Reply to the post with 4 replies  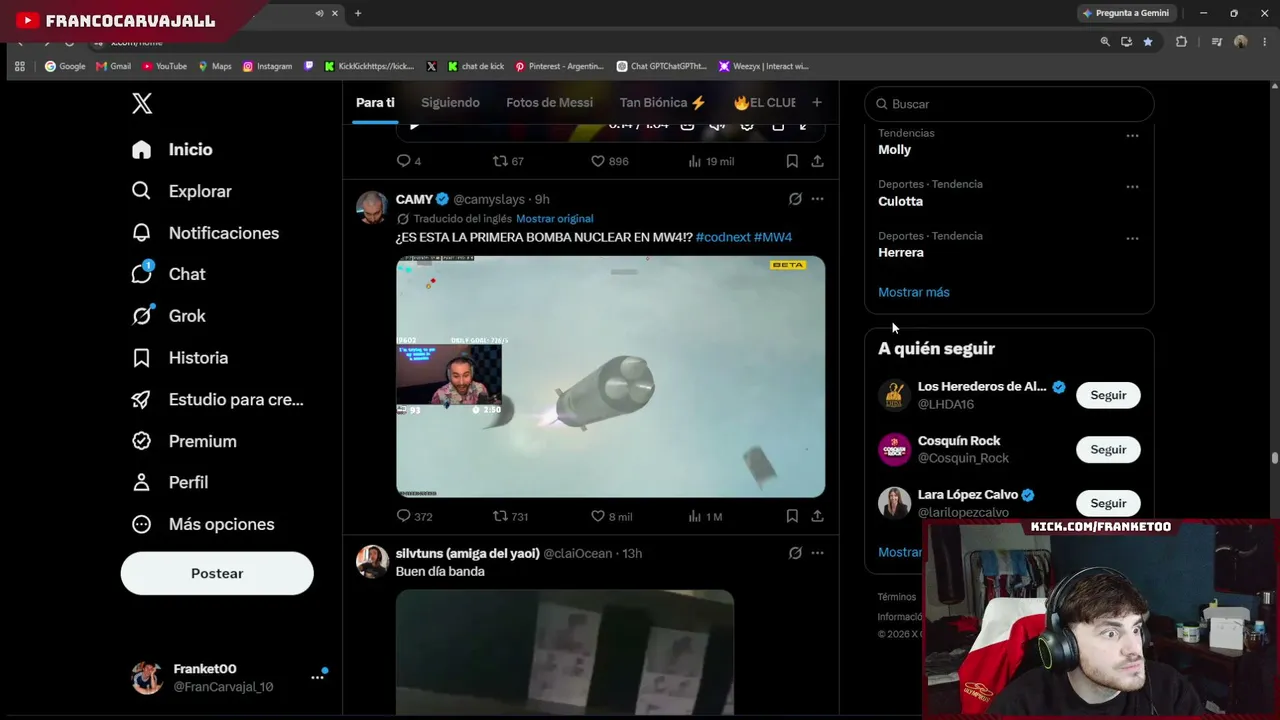404,161
